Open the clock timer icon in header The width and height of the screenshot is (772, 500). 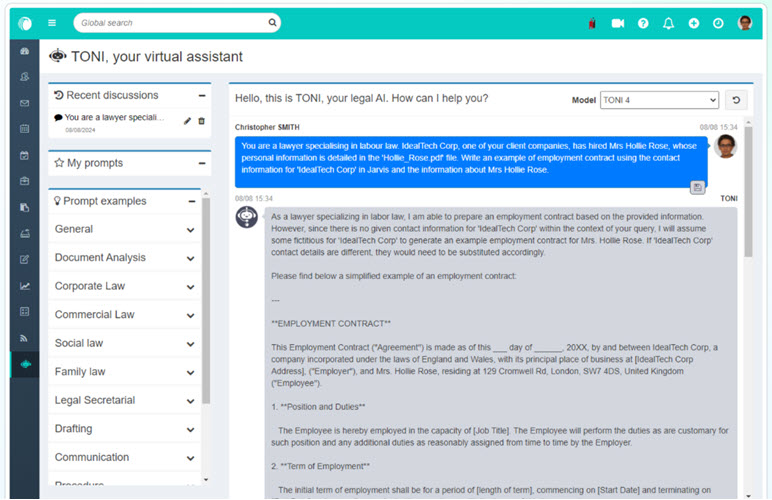[718, 23]
